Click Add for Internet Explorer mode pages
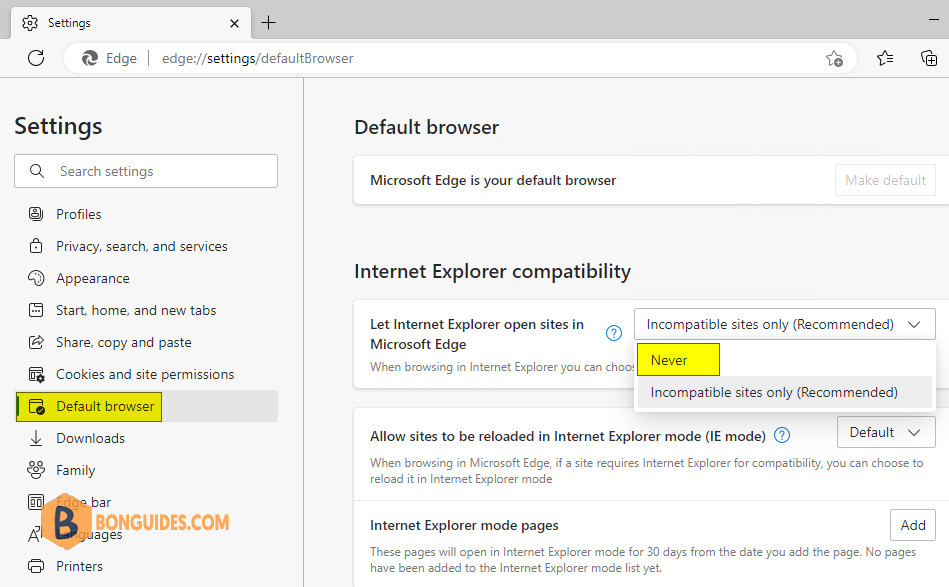 click(913, 525)
